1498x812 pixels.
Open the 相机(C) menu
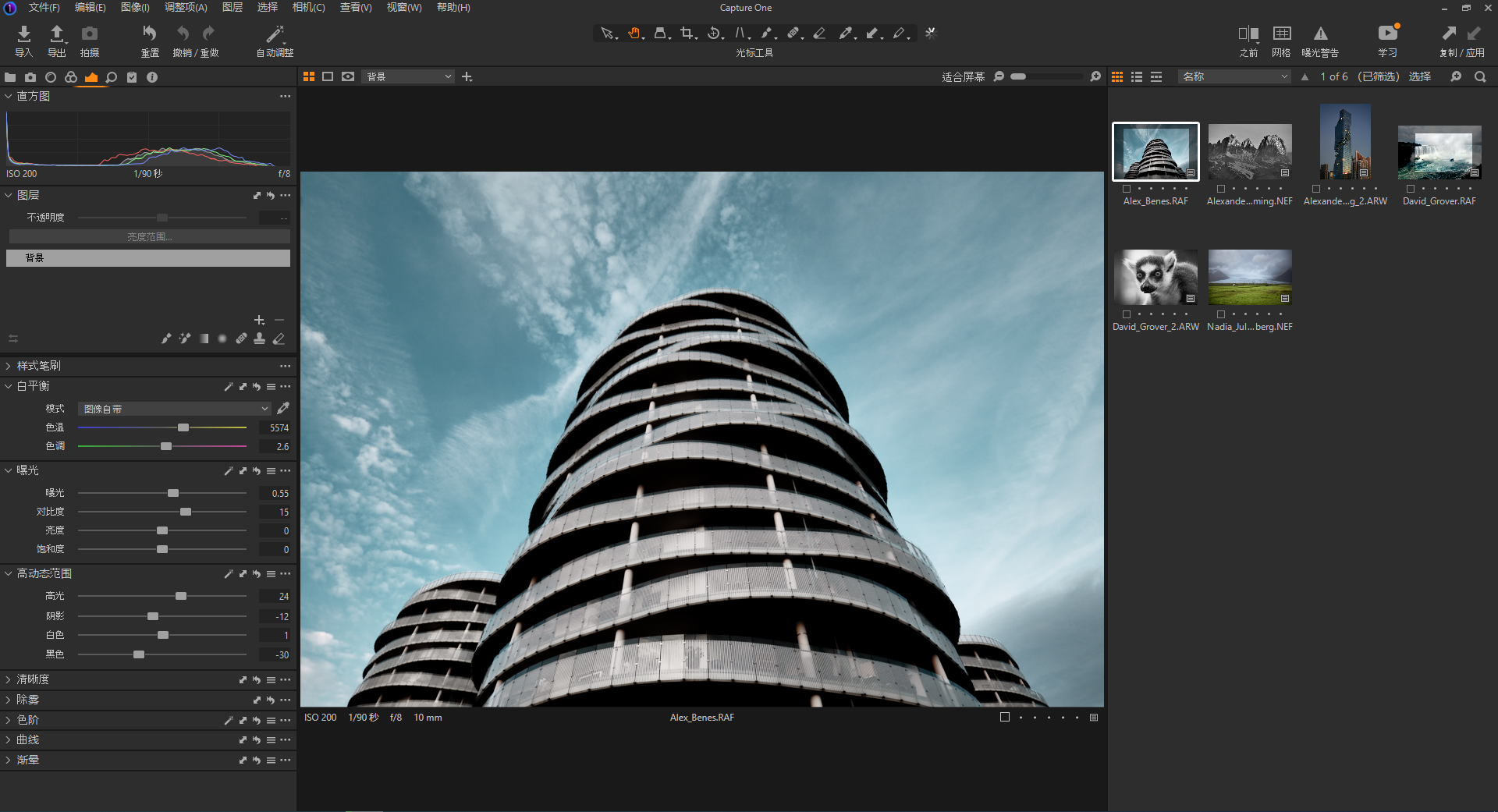[308, 7]
